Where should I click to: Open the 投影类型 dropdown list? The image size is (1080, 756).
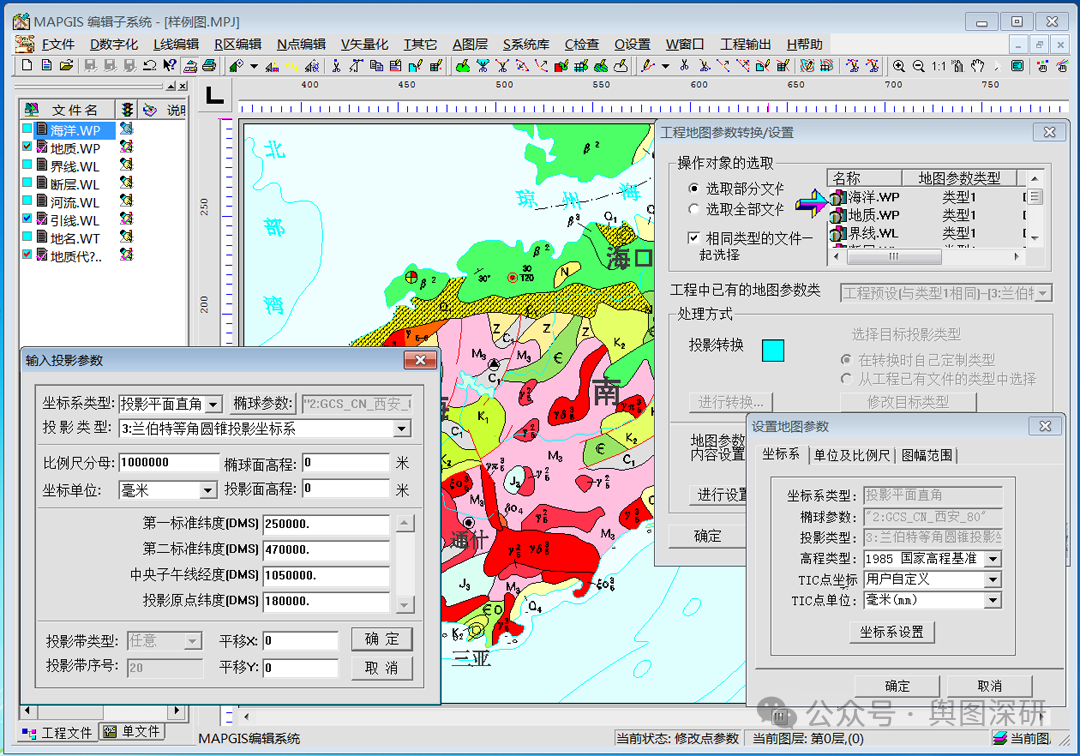[402, 429]
